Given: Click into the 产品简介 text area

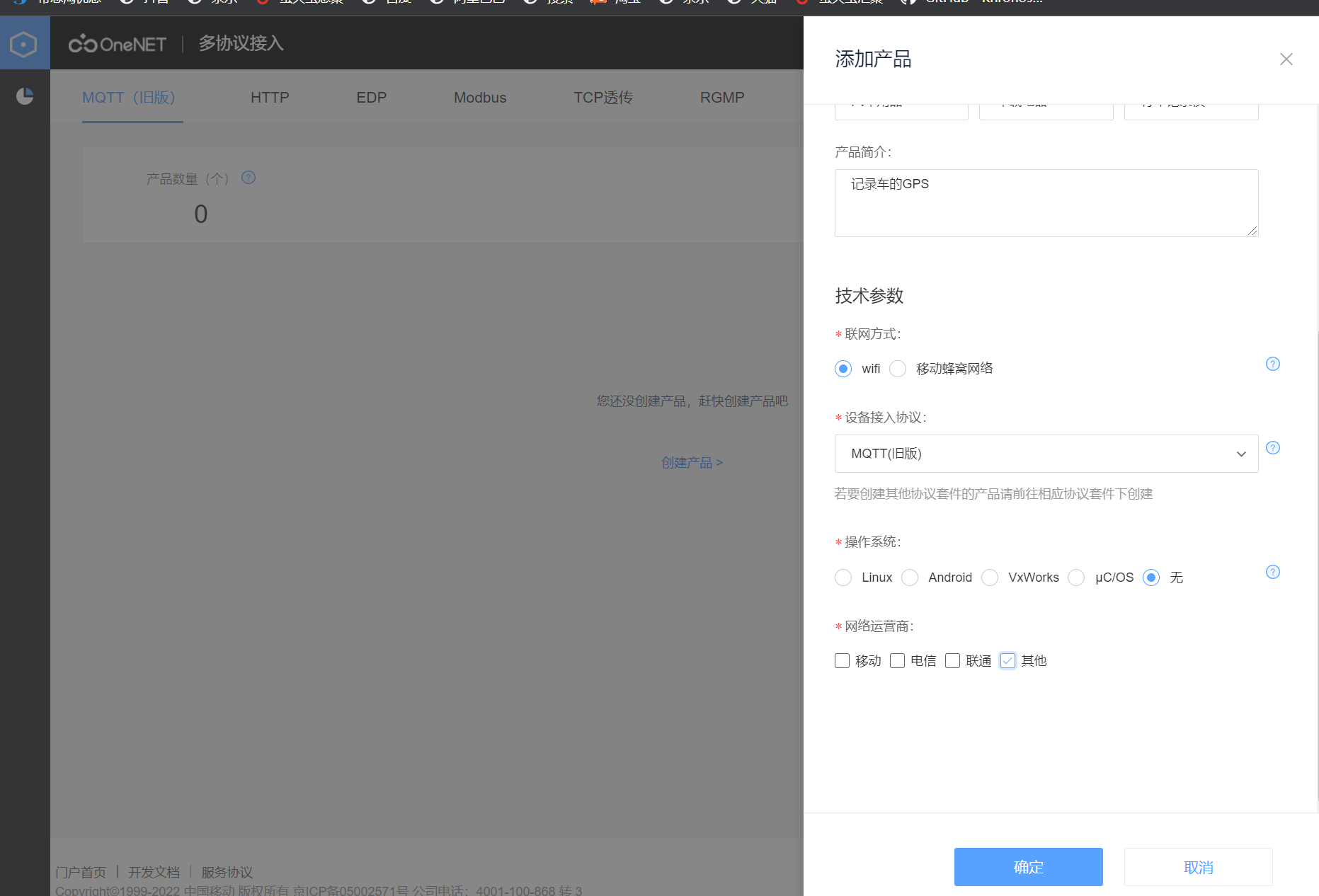Looking at the screenshot, I should [x=1046, y=203].
